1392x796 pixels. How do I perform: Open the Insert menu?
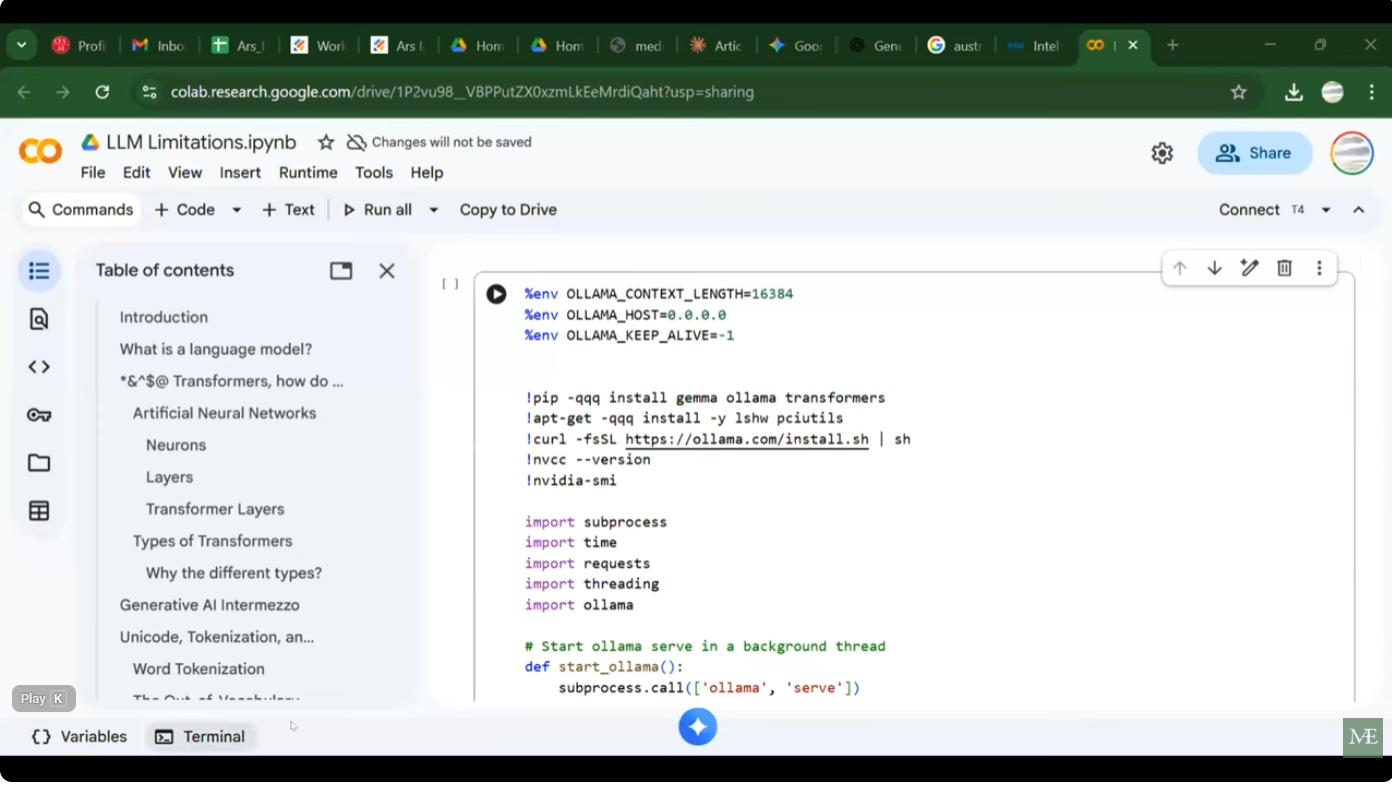tap(240, 173)
